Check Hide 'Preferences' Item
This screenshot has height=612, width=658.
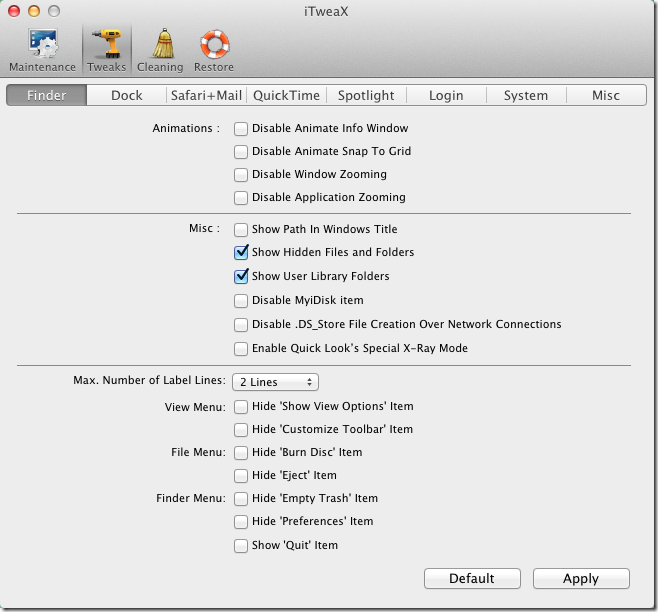click(241, 522)
